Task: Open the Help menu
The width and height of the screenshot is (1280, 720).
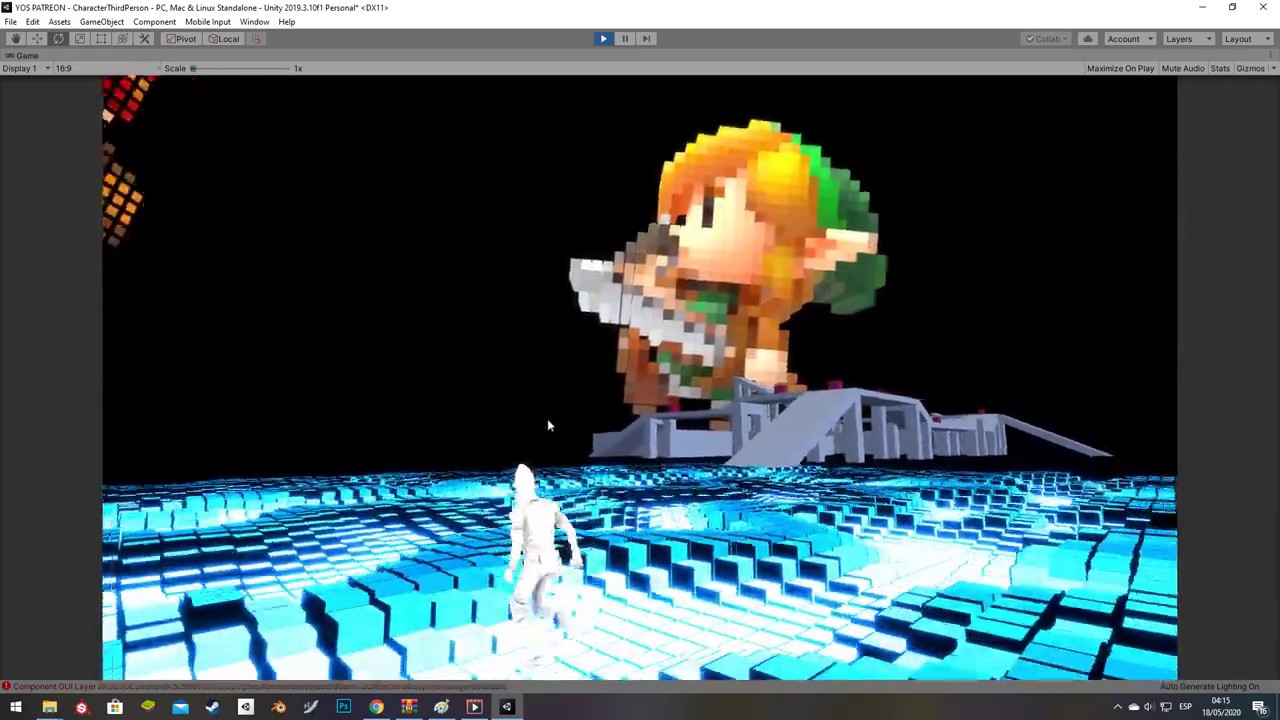Action: point(287,22)
